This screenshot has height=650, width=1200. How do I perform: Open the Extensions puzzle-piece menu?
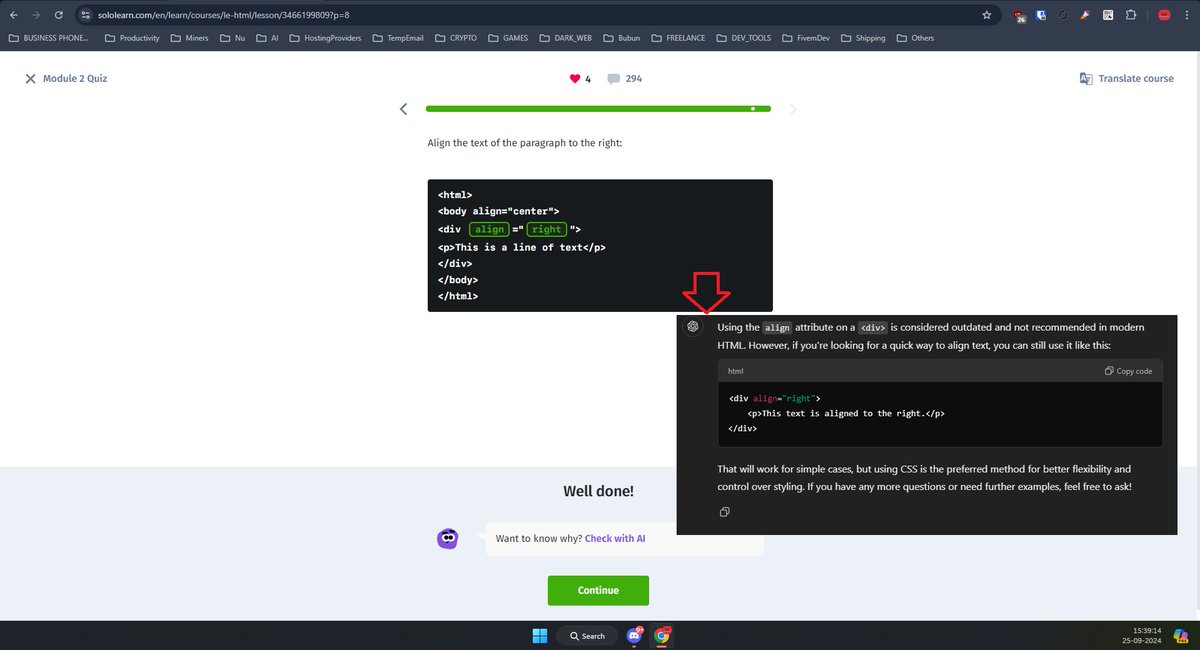coord(1130,15)
